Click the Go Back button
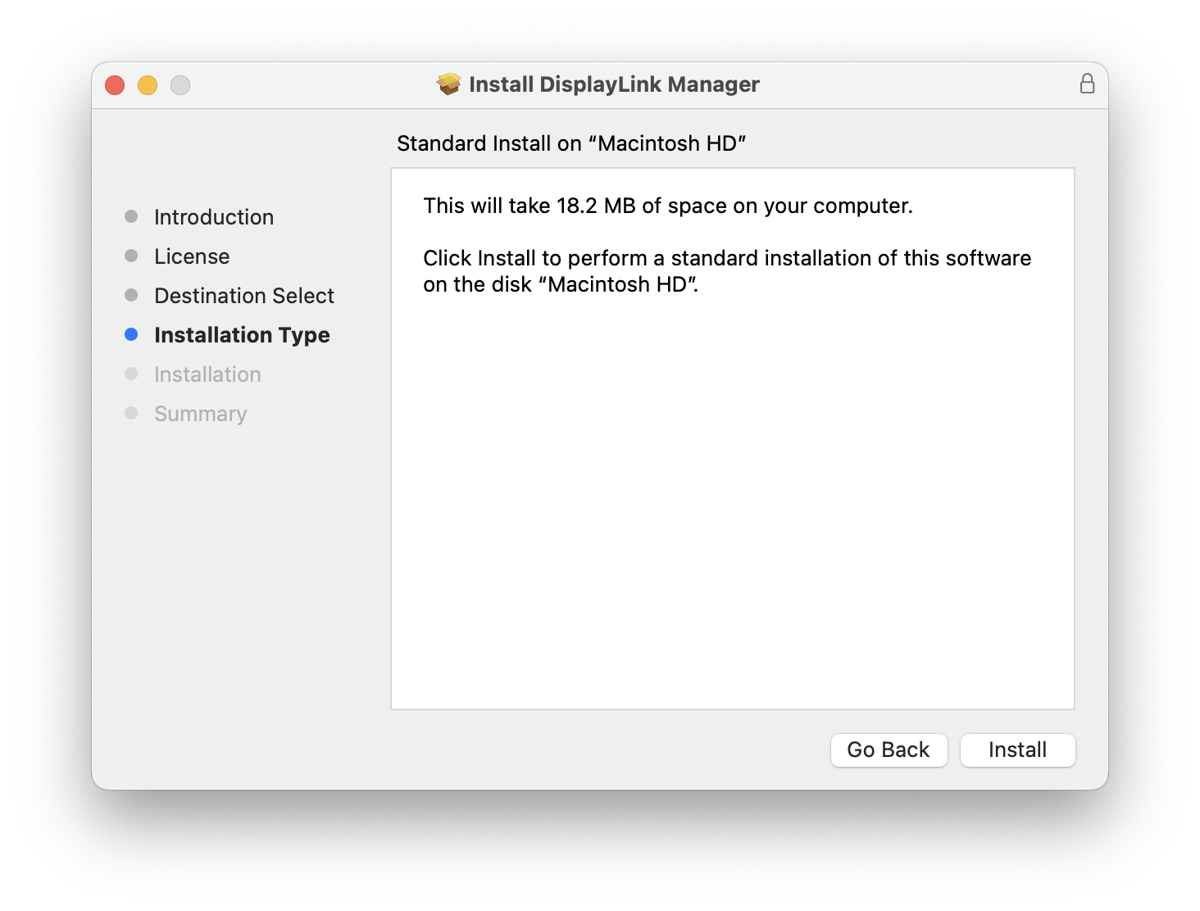1200x911 pixels. click(x=888, y=750)
